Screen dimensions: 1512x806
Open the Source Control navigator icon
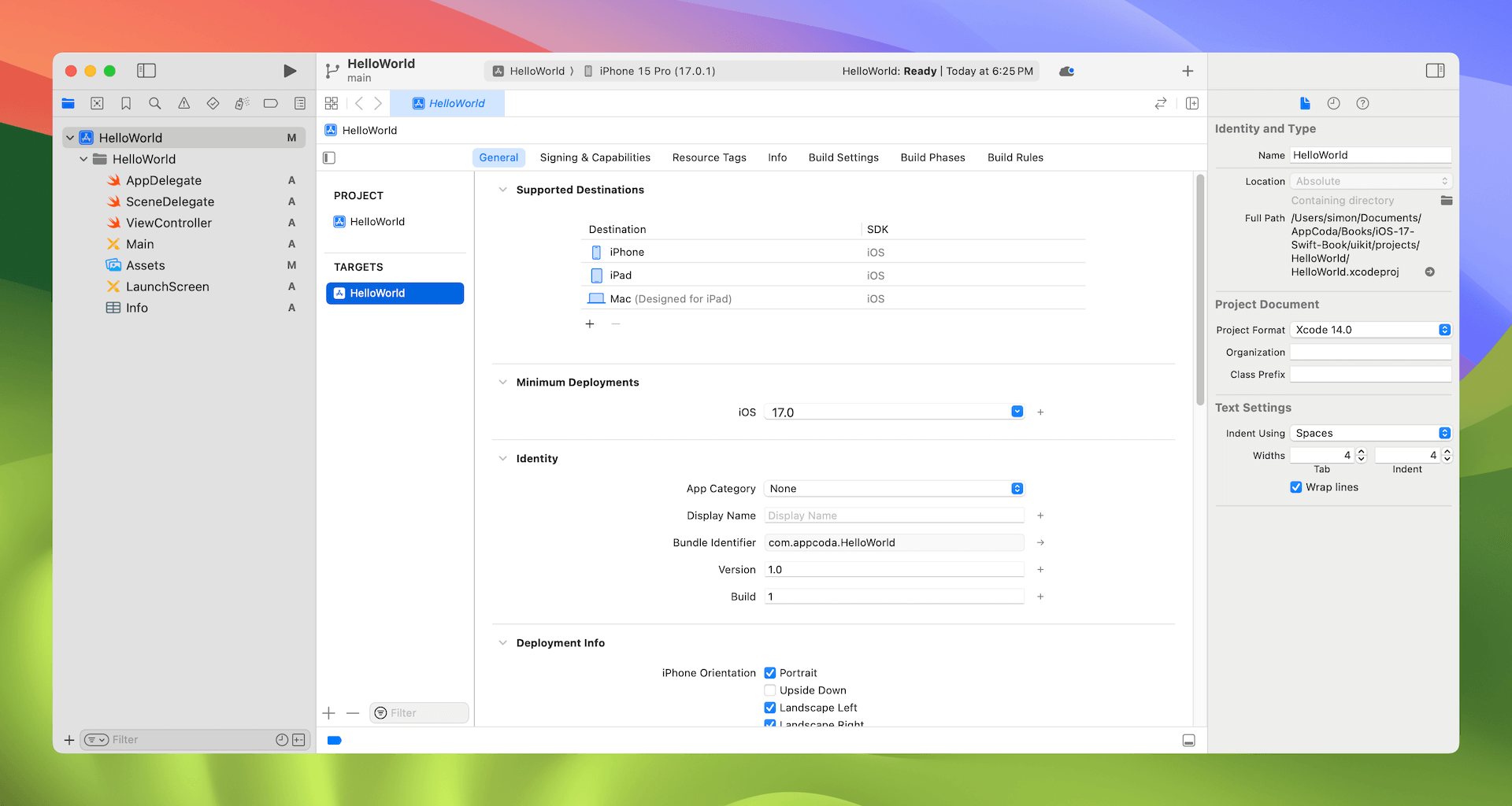[x=97, y=103]
